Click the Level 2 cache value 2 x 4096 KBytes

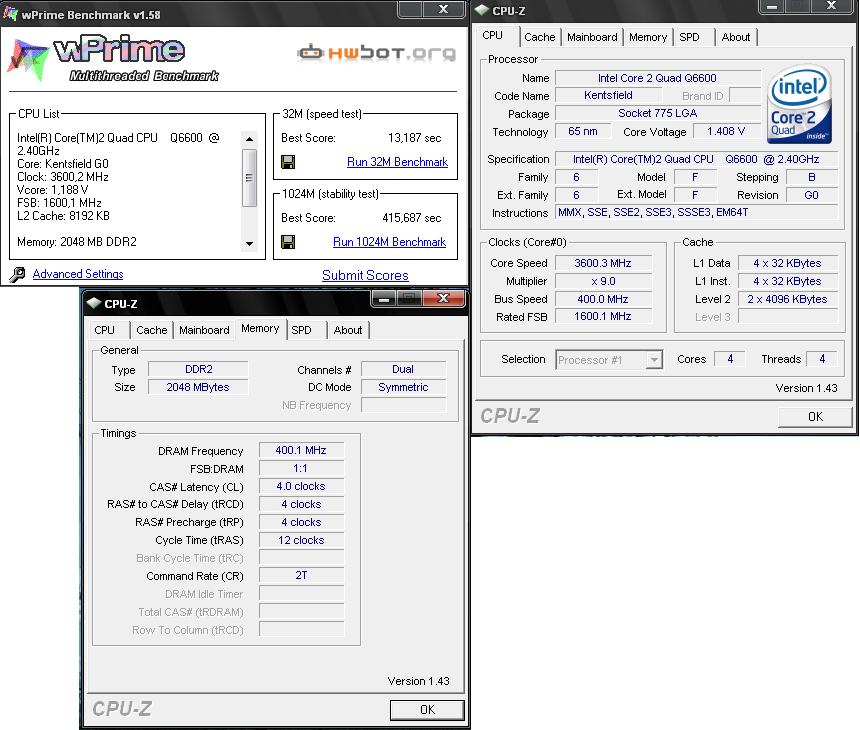tap(787, 299)
